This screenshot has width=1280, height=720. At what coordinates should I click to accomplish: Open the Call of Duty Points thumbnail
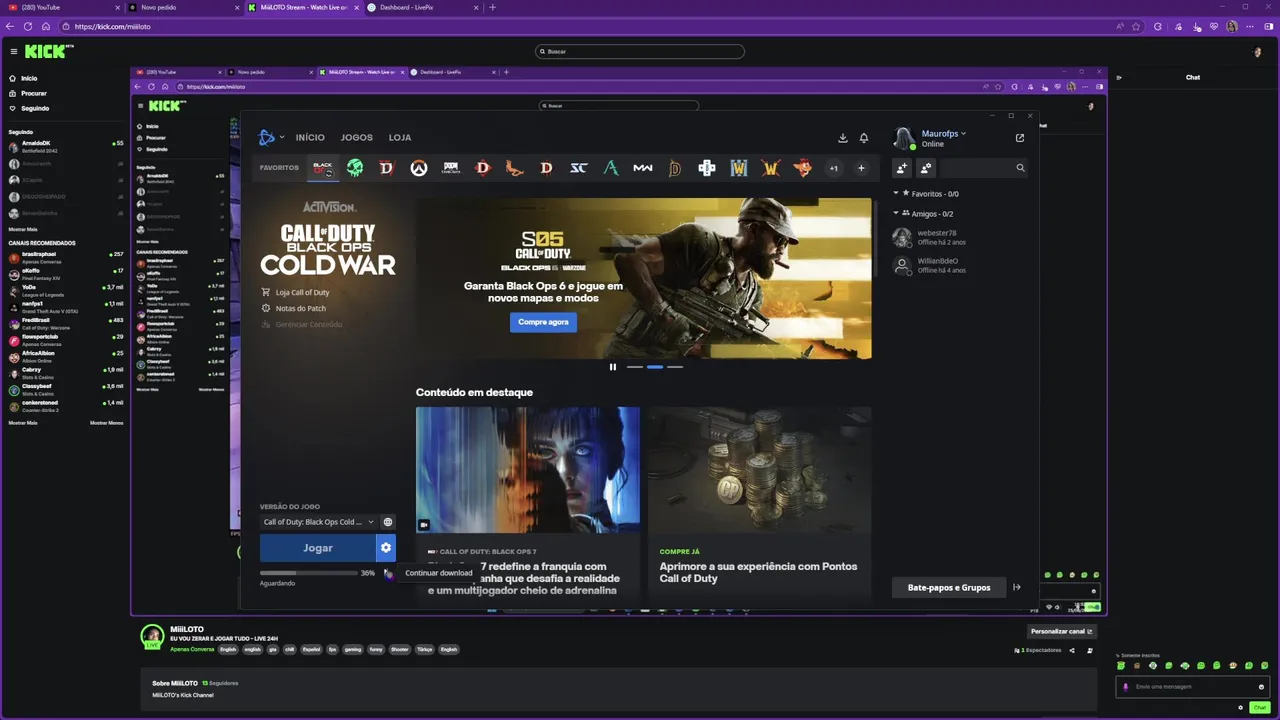(x=759, y=470)
